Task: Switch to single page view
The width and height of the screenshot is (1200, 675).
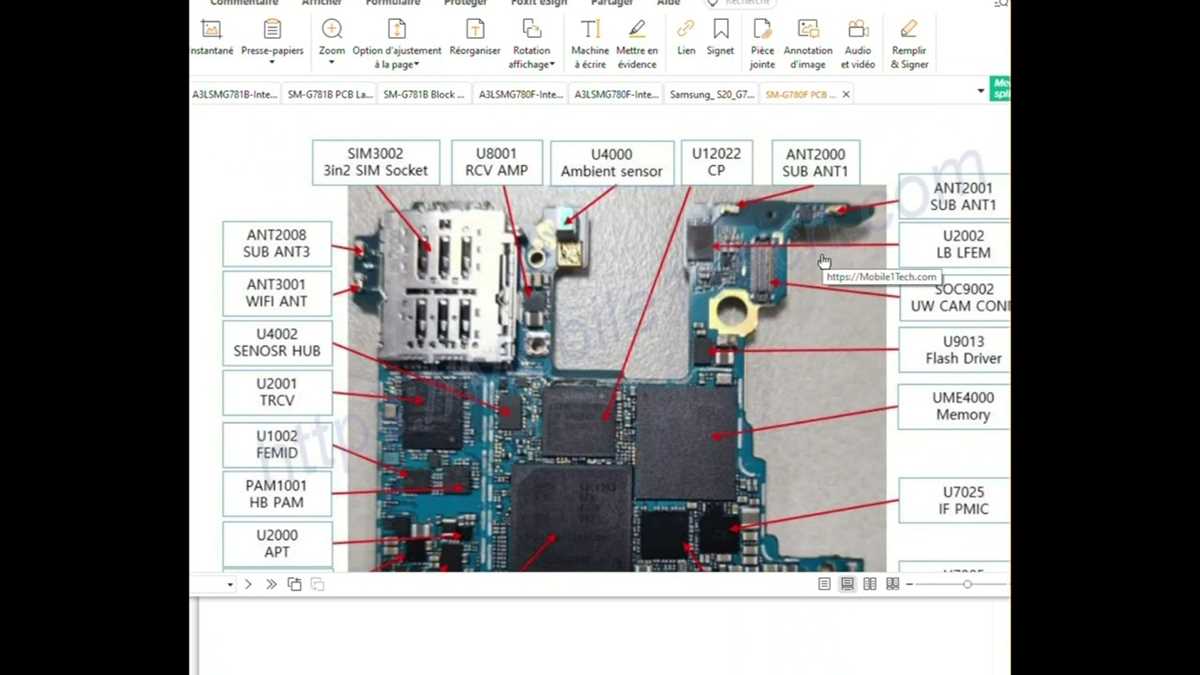Action: [x=824, y=584]
